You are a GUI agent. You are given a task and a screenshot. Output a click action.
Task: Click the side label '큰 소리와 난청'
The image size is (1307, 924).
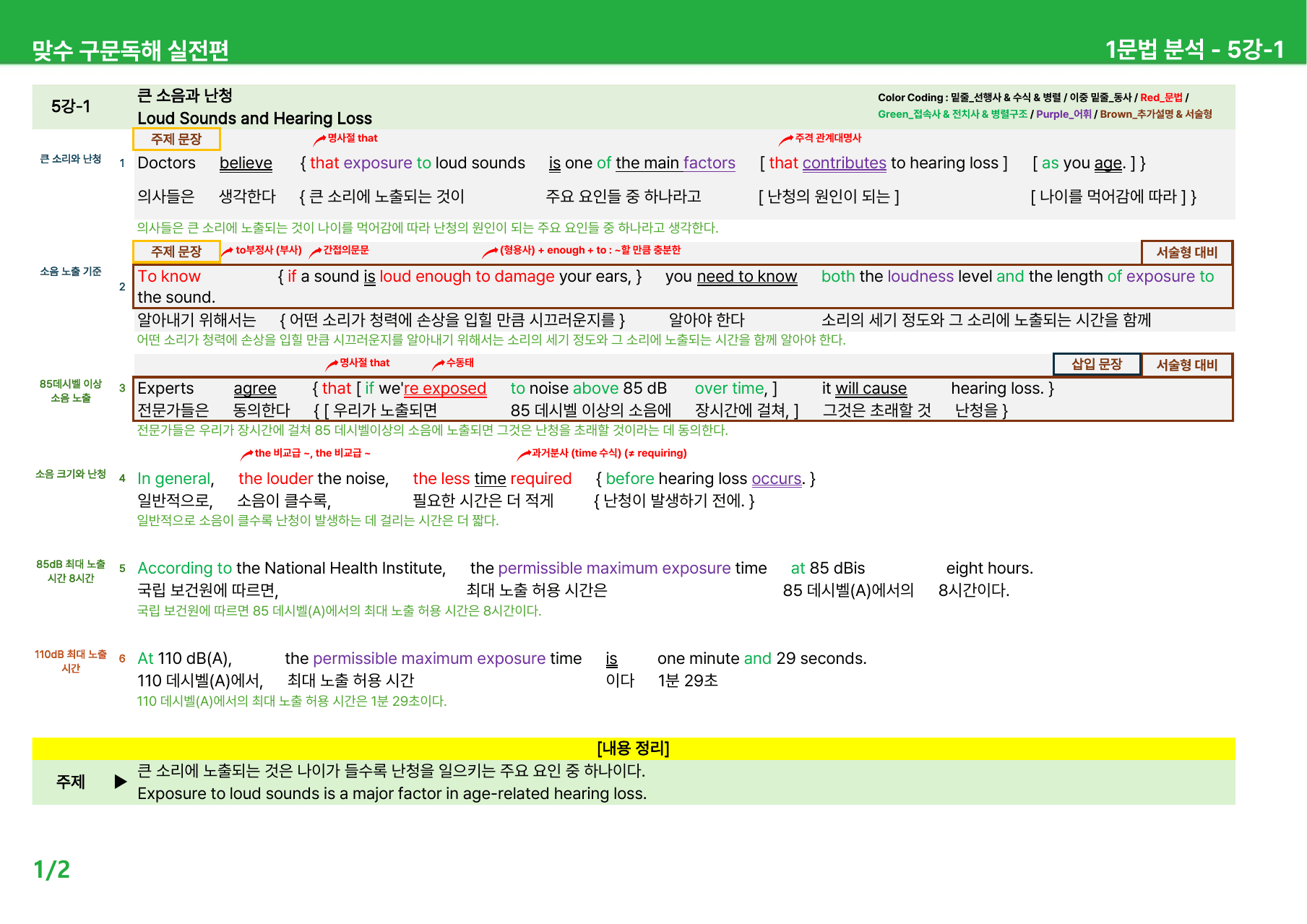click(71, 159)
